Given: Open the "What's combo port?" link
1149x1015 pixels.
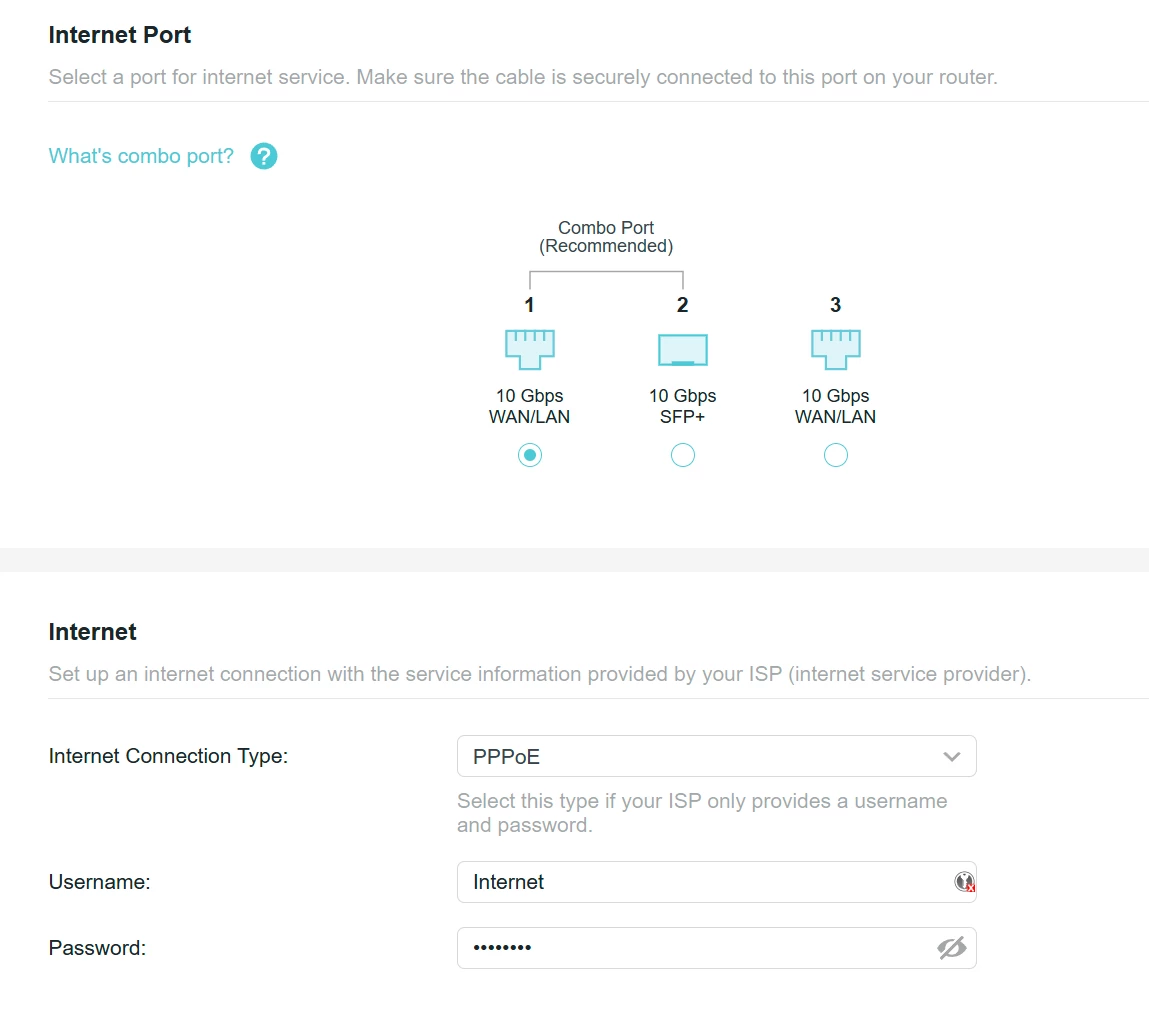Looking at the screenshot, I should [141, 156].
